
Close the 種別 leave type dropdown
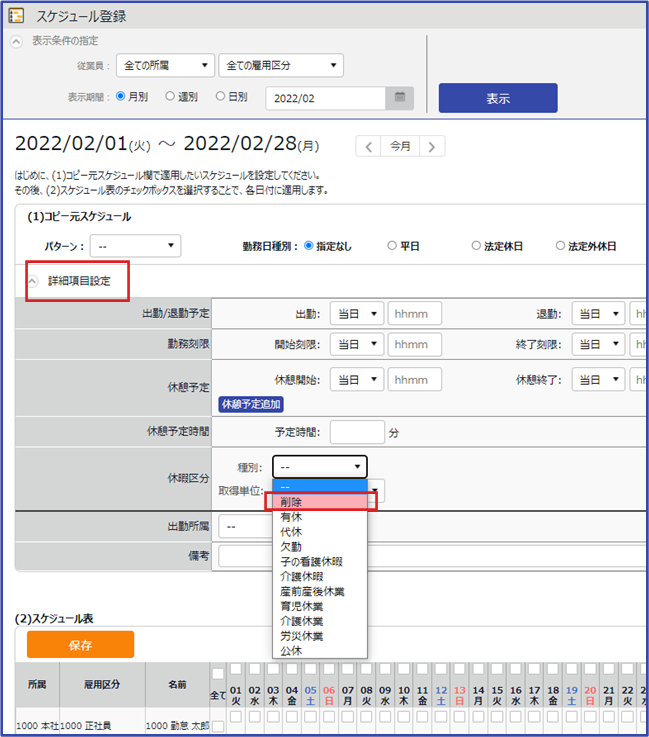coord(320,467)
